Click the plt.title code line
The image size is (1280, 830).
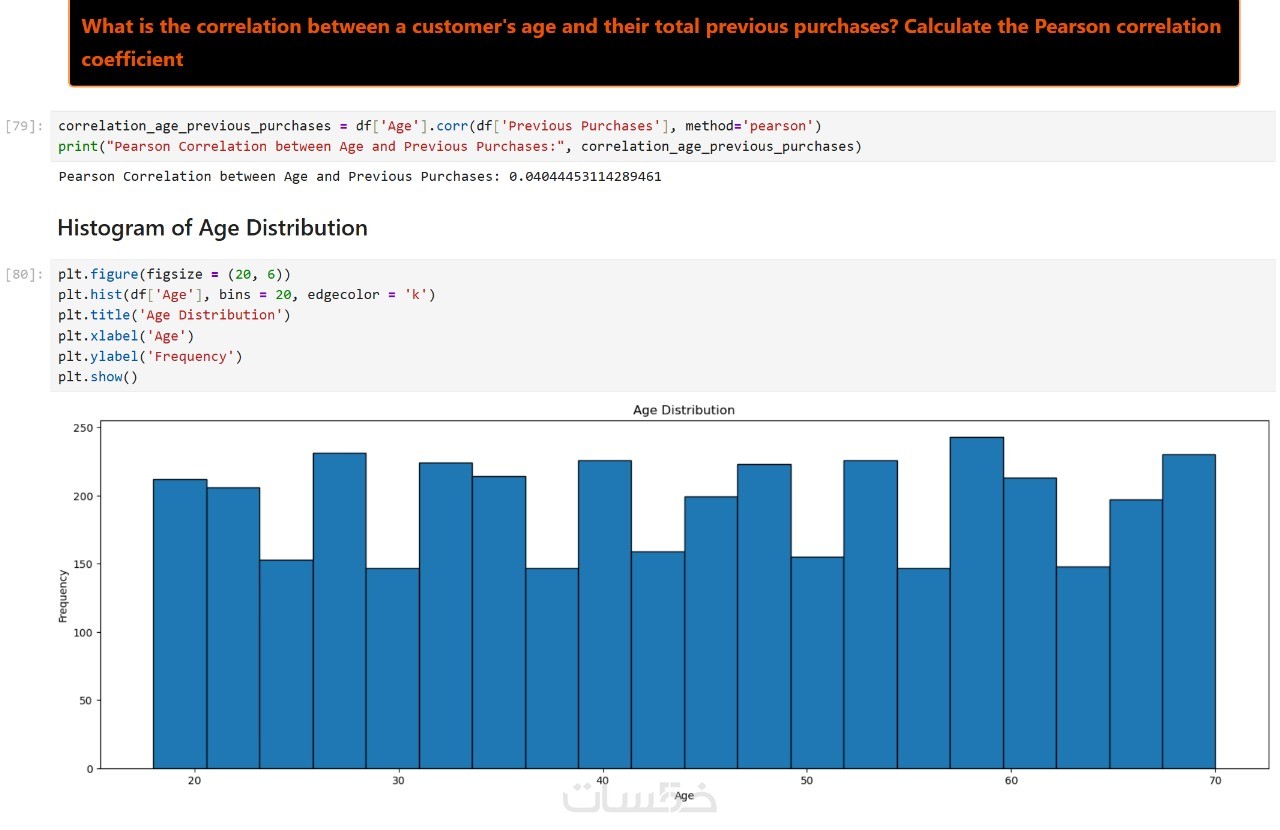[174, 315]
